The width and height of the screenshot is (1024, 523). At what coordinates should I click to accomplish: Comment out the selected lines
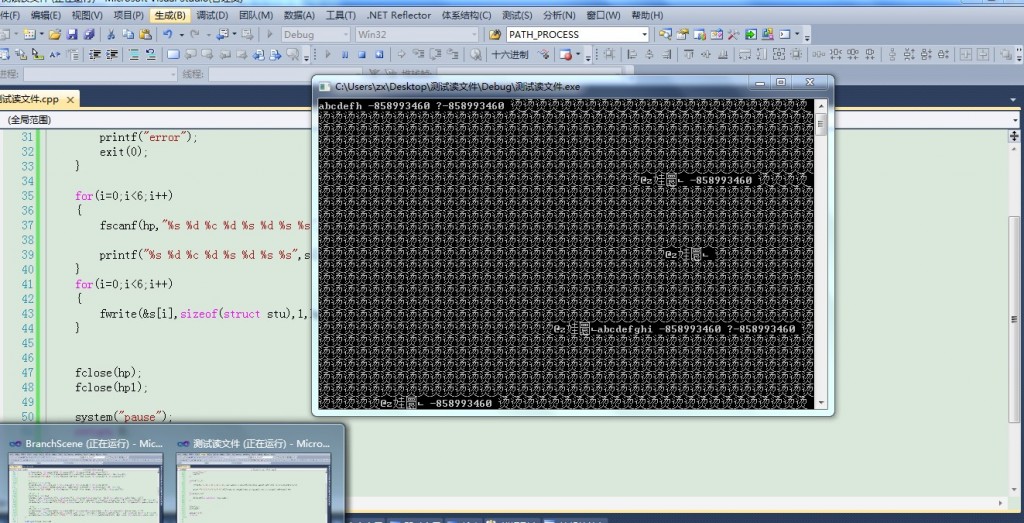coord(133,55)
